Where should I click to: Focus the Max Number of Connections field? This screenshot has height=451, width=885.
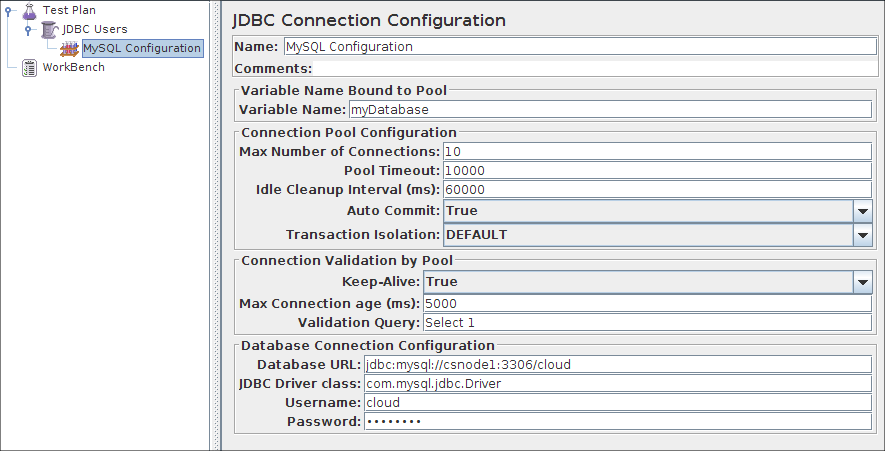(x=657, y=152)
